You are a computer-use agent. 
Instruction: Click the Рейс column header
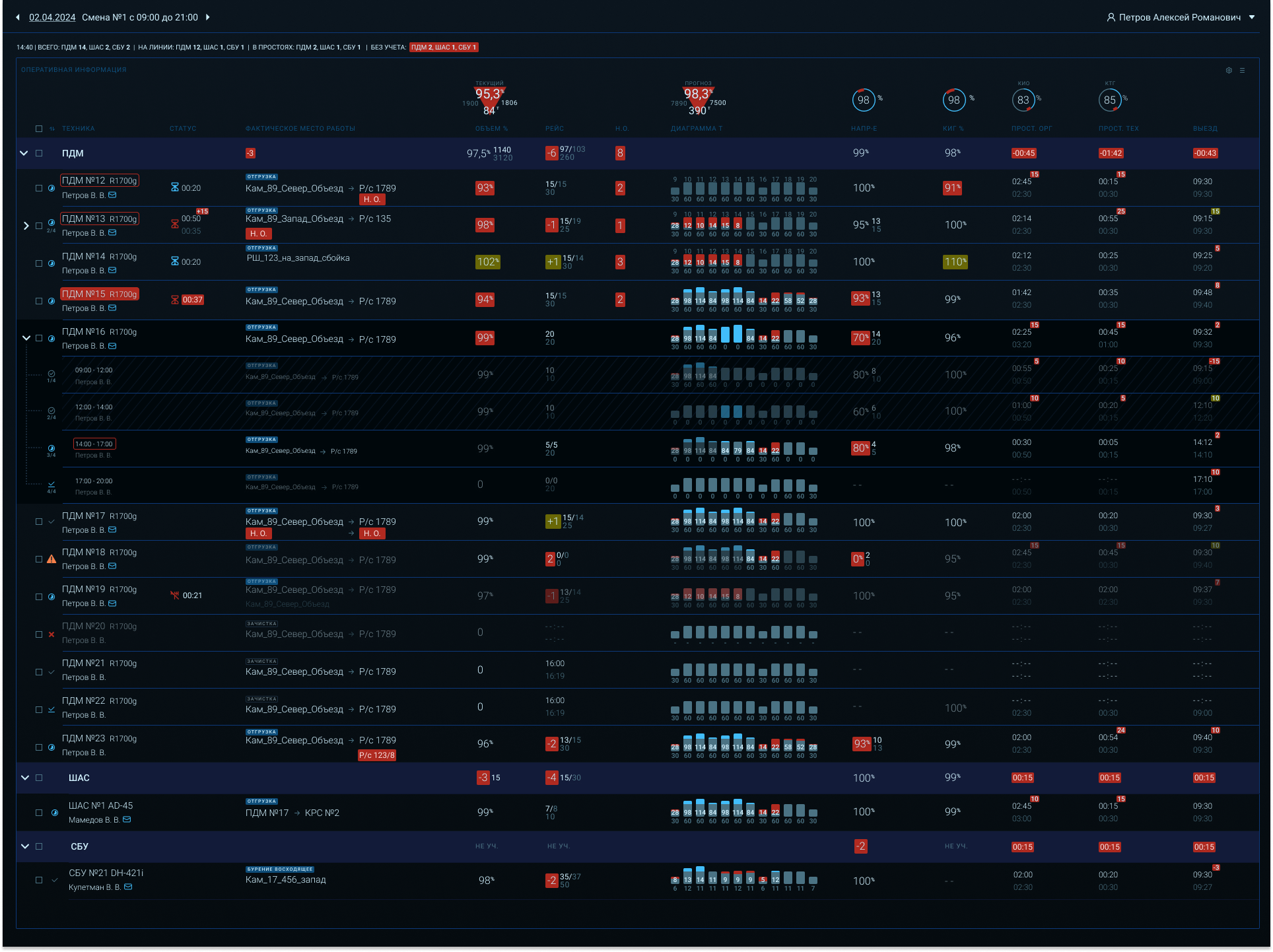555,129
